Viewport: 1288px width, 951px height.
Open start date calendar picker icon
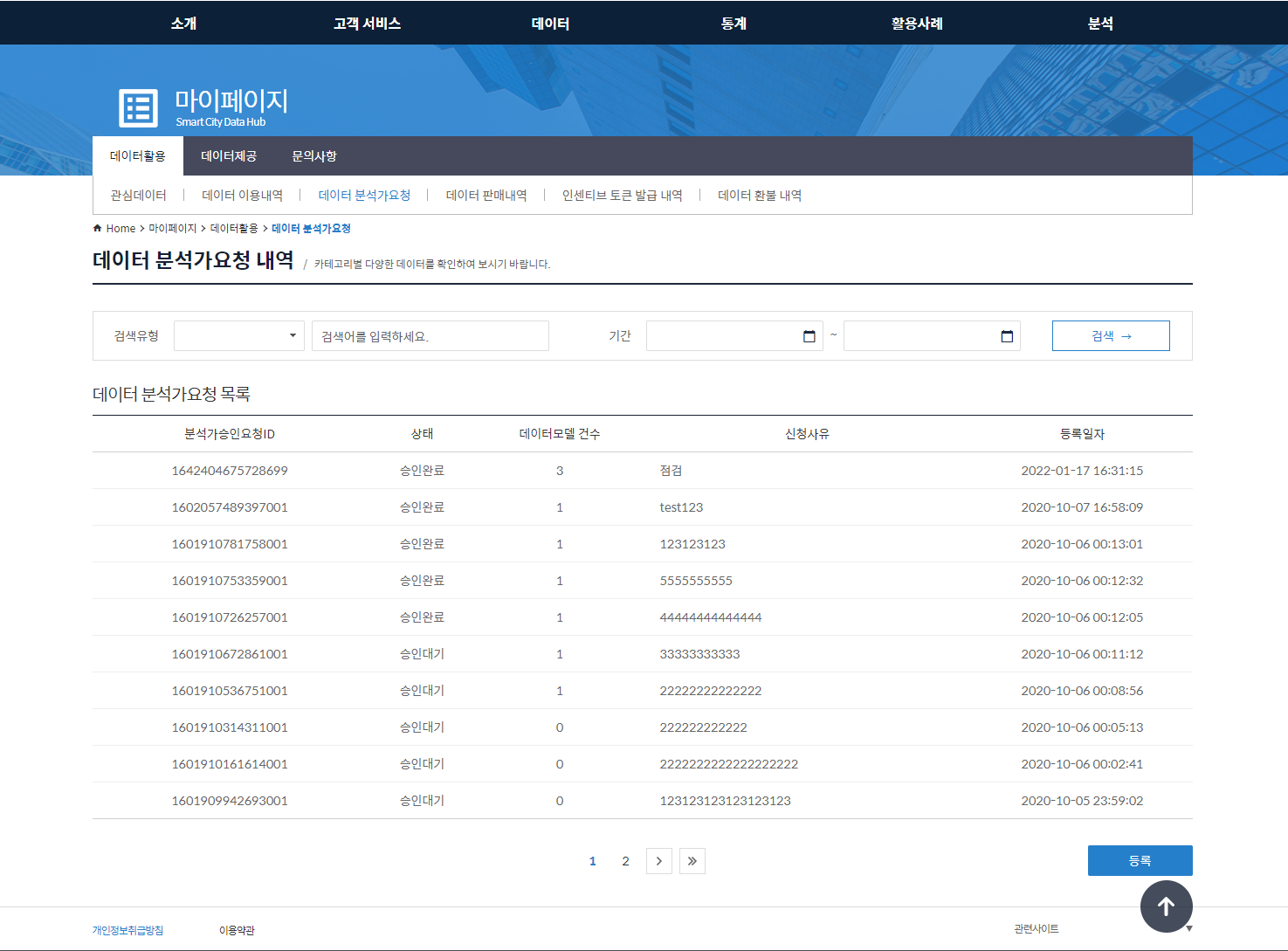[x=809, y=336]
